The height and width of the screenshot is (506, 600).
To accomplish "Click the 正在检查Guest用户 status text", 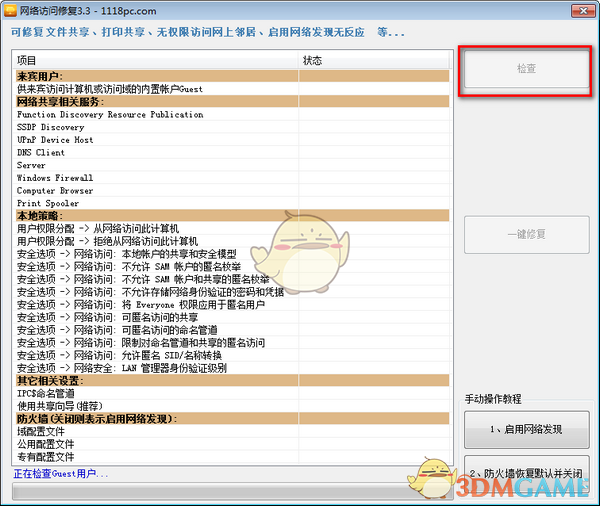I will [x=61, y=474].
